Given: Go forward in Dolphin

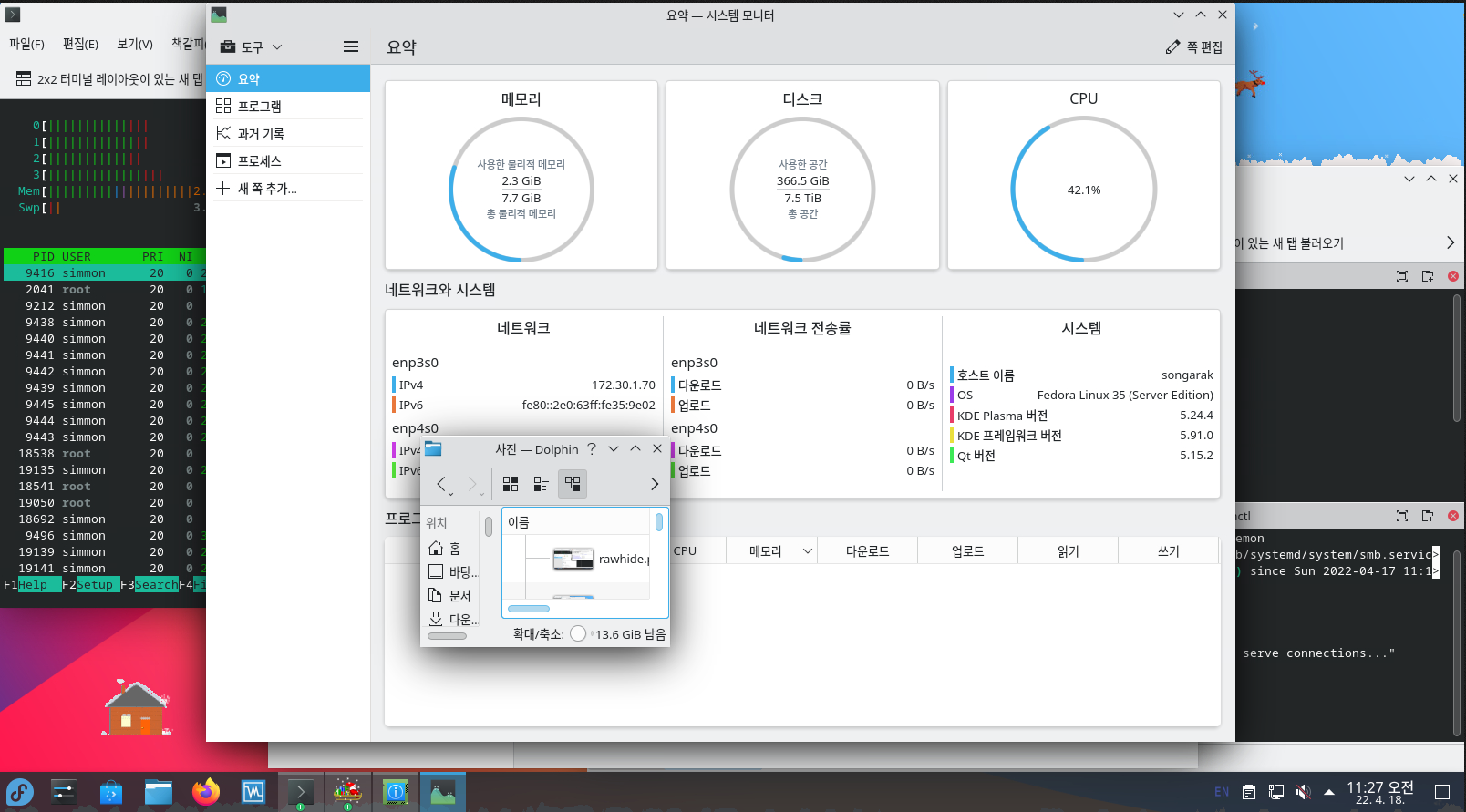Looking at the screenshot, I should click(473, 484).
